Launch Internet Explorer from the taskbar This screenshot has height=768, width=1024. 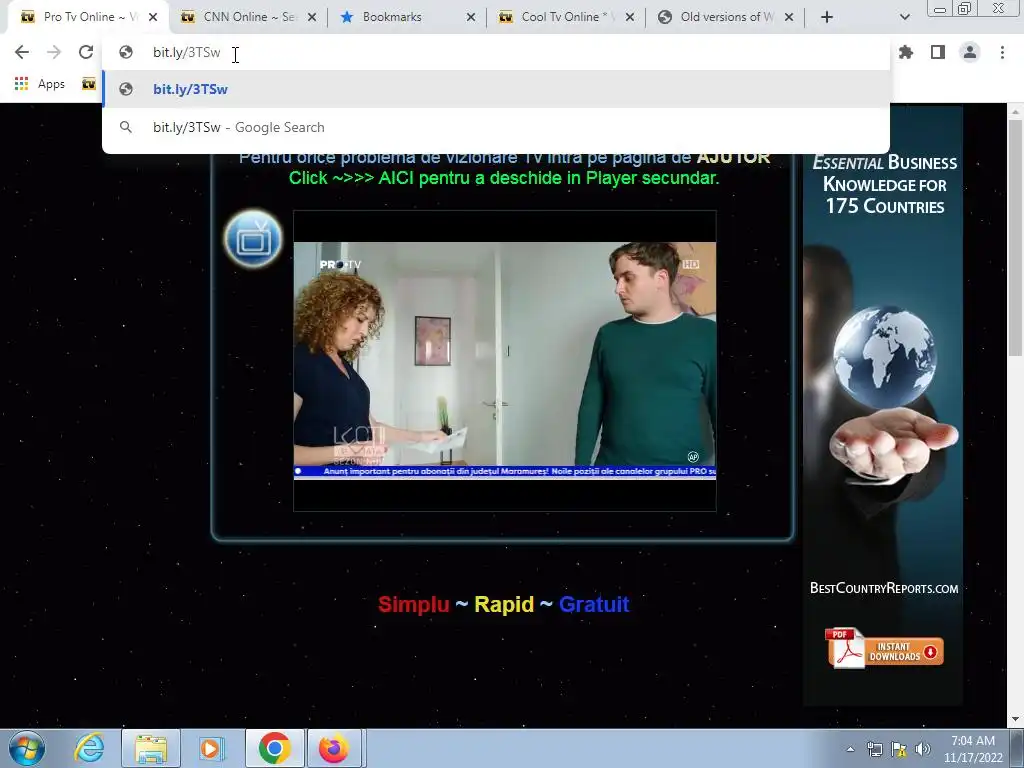click(x=89, y=748)
